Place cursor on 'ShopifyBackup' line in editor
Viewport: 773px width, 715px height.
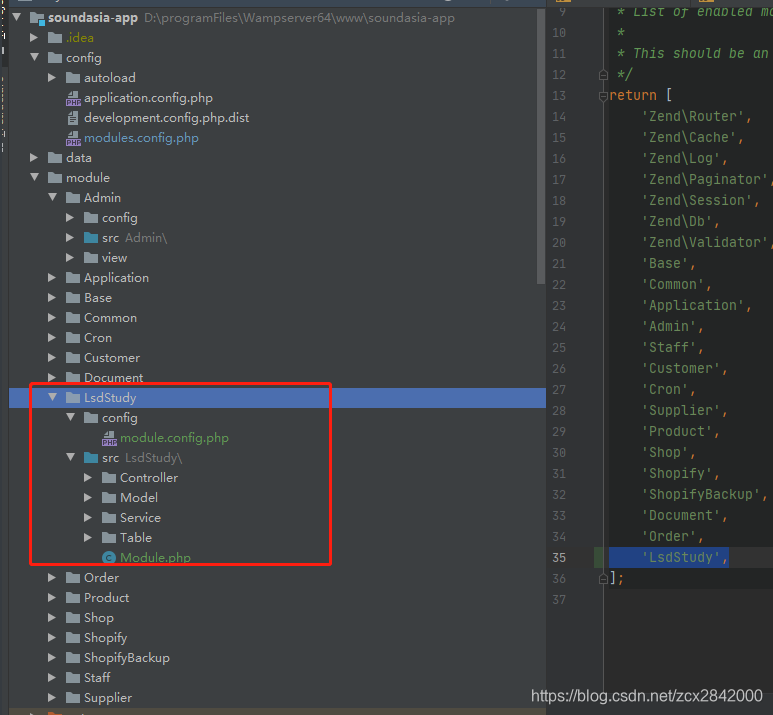tap(704, 495)
